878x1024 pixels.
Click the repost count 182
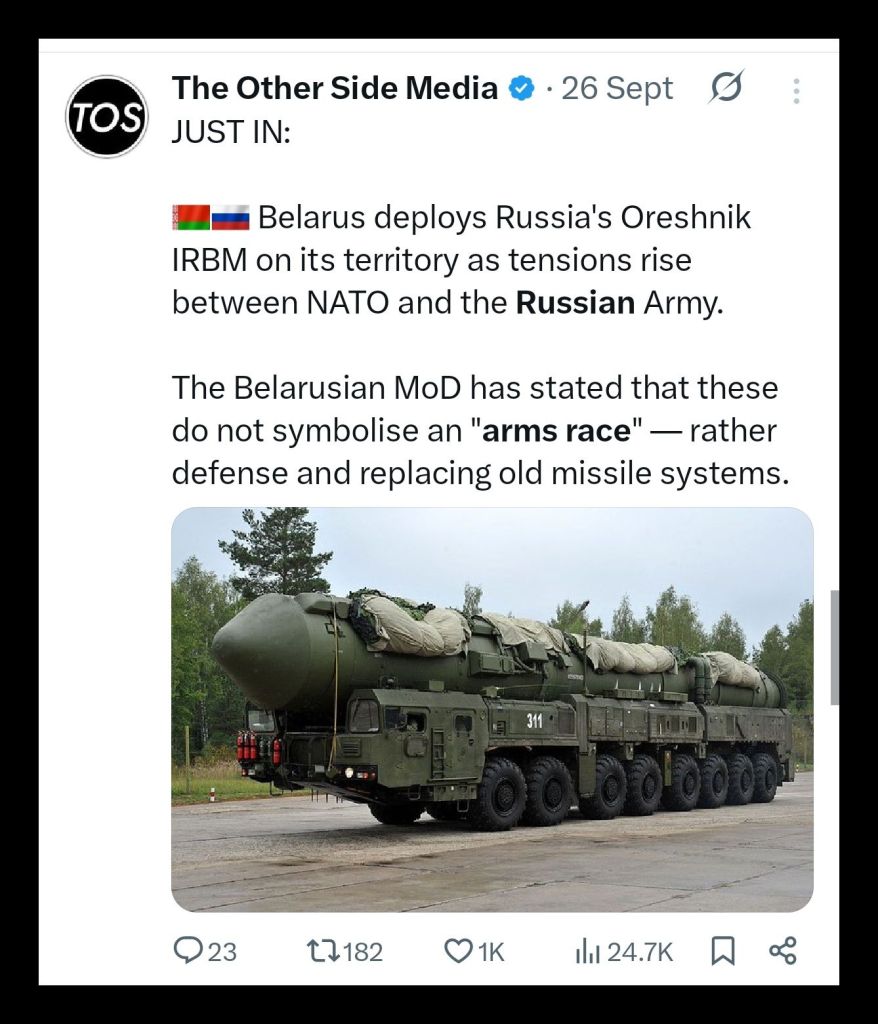click(363, 951)
